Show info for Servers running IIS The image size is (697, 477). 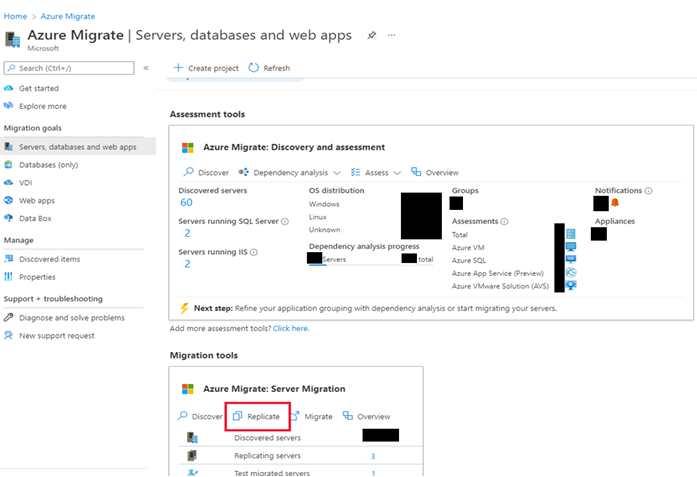(x=254, y=252)
